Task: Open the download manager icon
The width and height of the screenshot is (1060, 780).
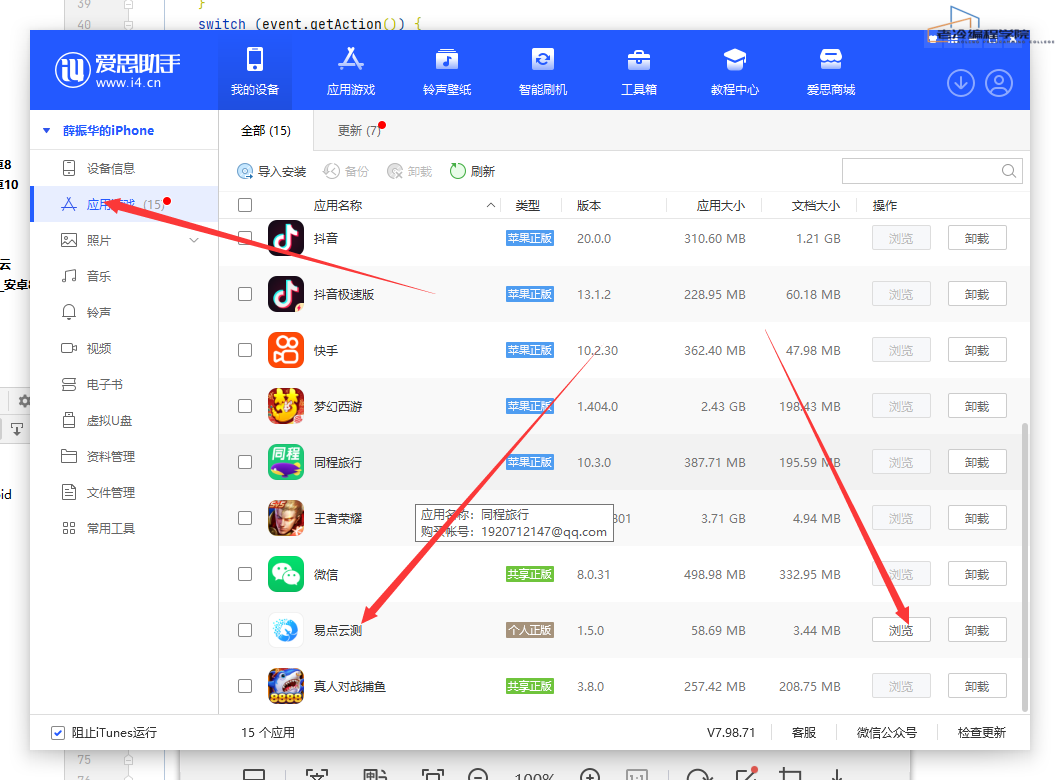Action: tap(961, 83)
